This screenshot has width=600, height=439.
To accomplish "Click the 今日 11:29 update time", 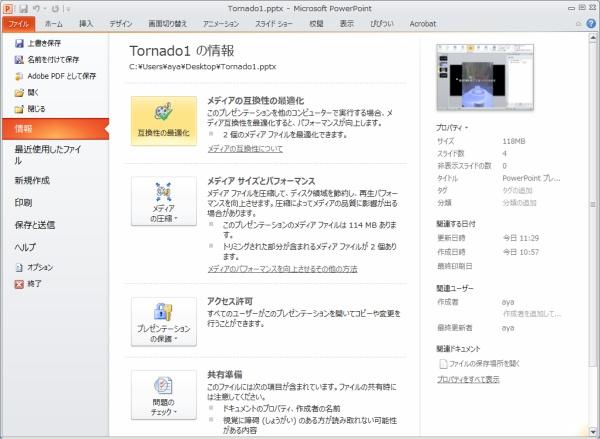I will 521,238.
